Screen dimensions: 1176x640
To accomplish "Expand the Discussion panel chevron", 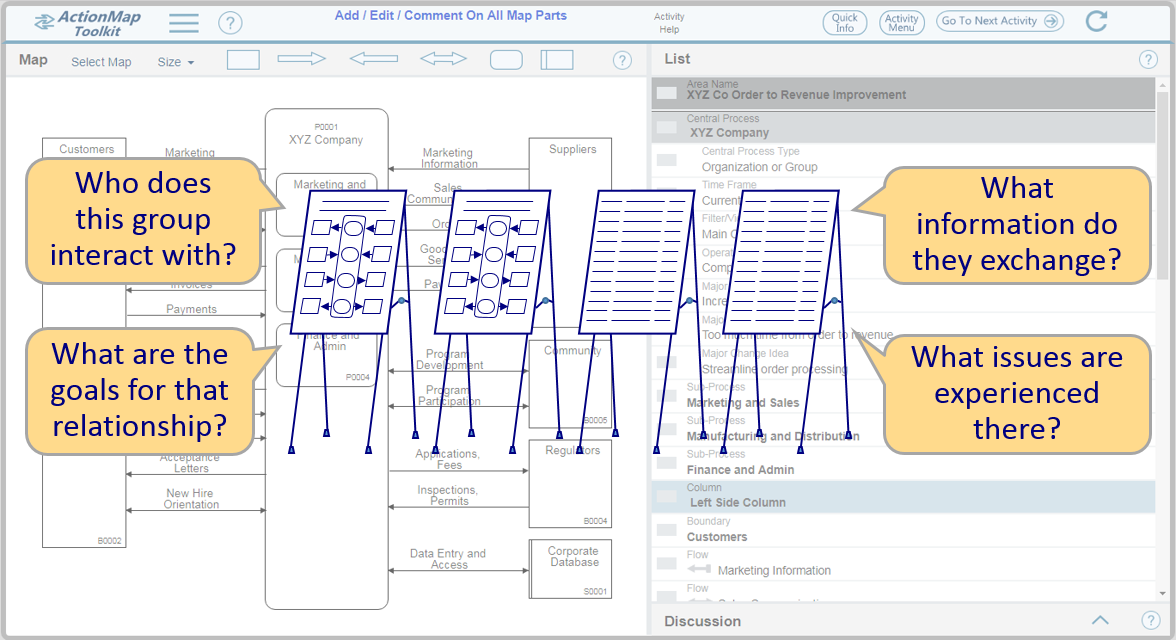I will (1100, 620).
